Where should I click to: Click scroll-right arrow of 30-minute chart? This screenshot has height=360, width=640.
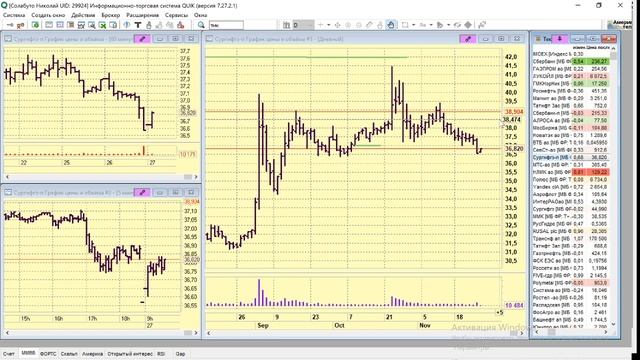click(196, 177)
